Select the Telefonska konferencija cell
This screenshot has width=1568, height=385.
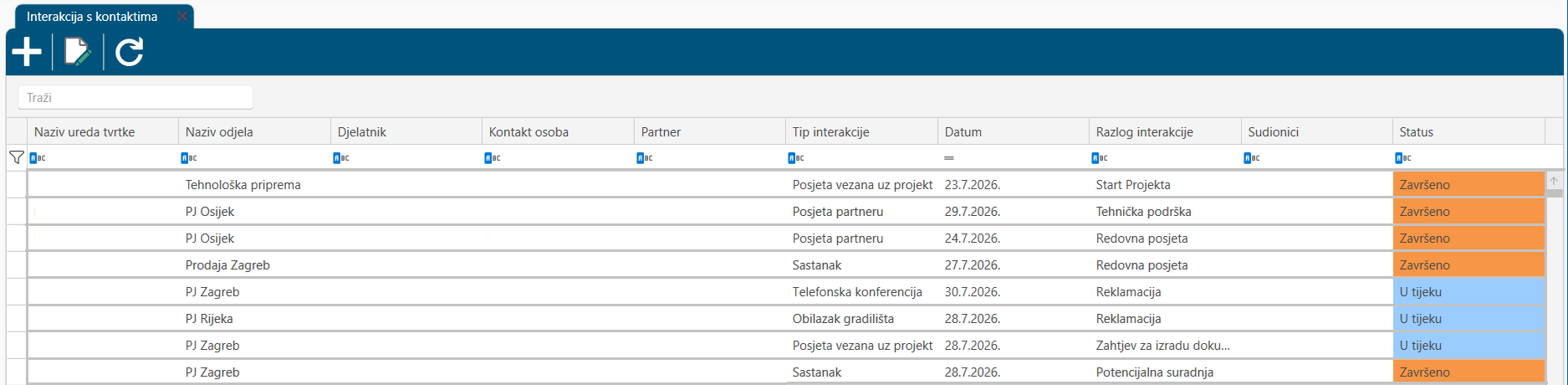click(x=861, y=291)
